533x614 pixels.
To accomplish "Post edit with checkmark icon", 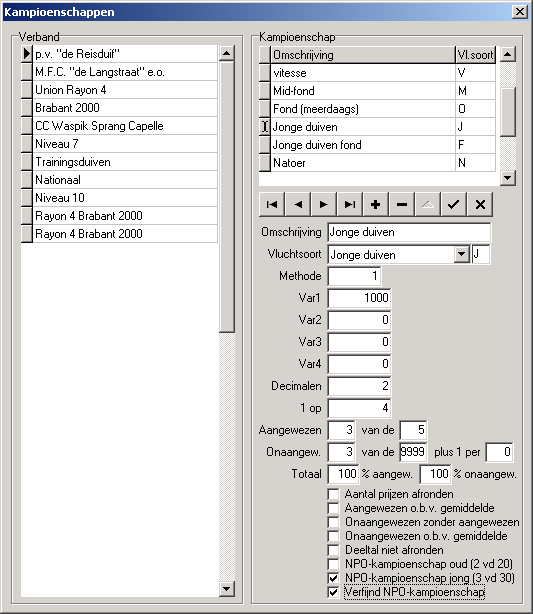I will (453, 204).
